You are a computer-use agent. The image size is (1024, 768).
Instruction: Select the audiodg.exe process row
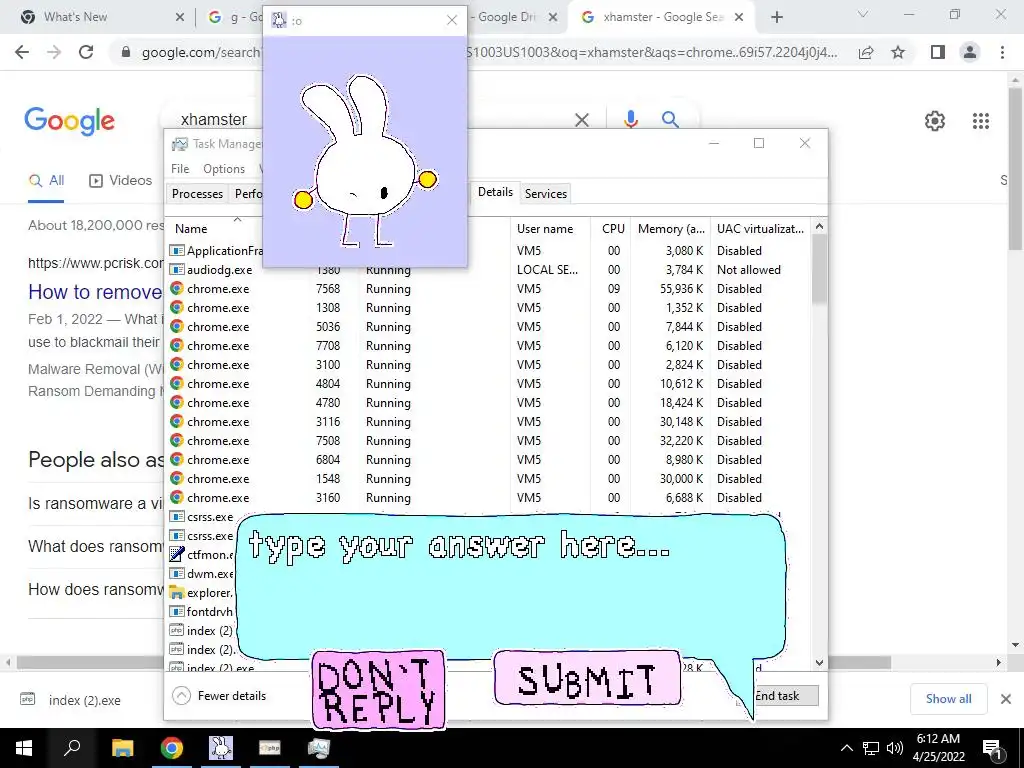[488, 270]
